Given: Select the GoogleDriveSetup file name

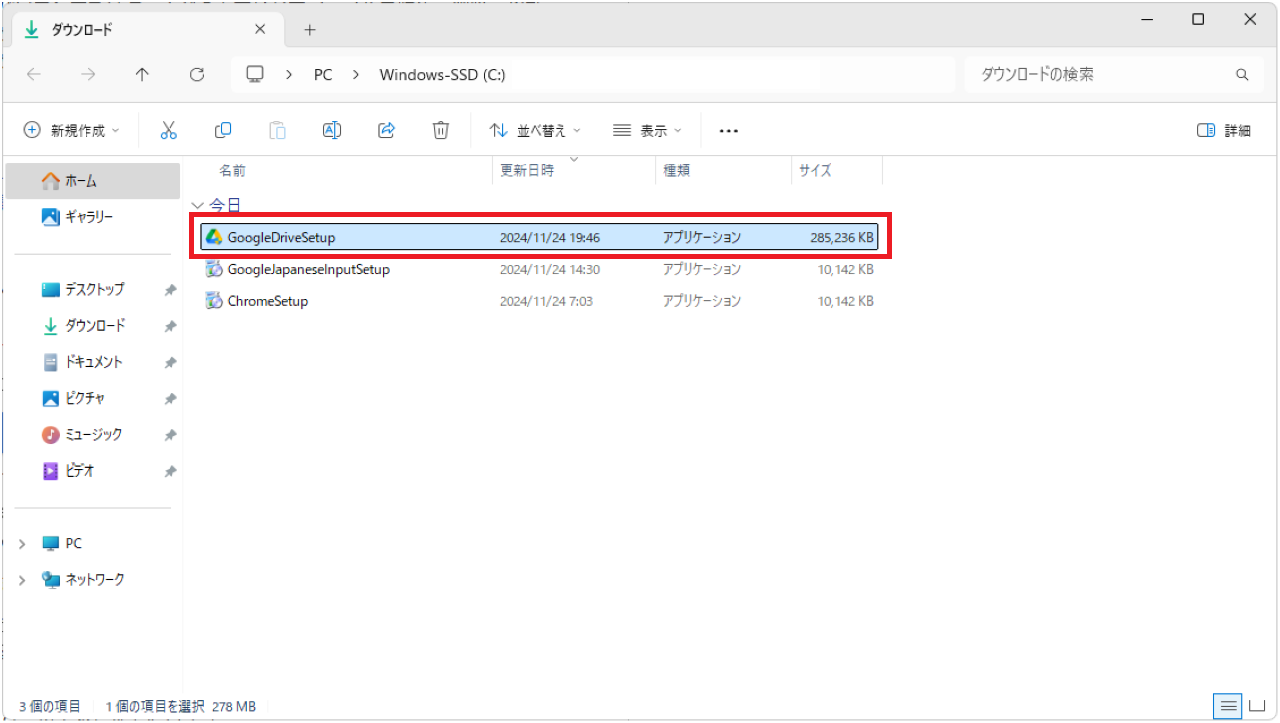Looking at the screenshot, I should (281, 238).
